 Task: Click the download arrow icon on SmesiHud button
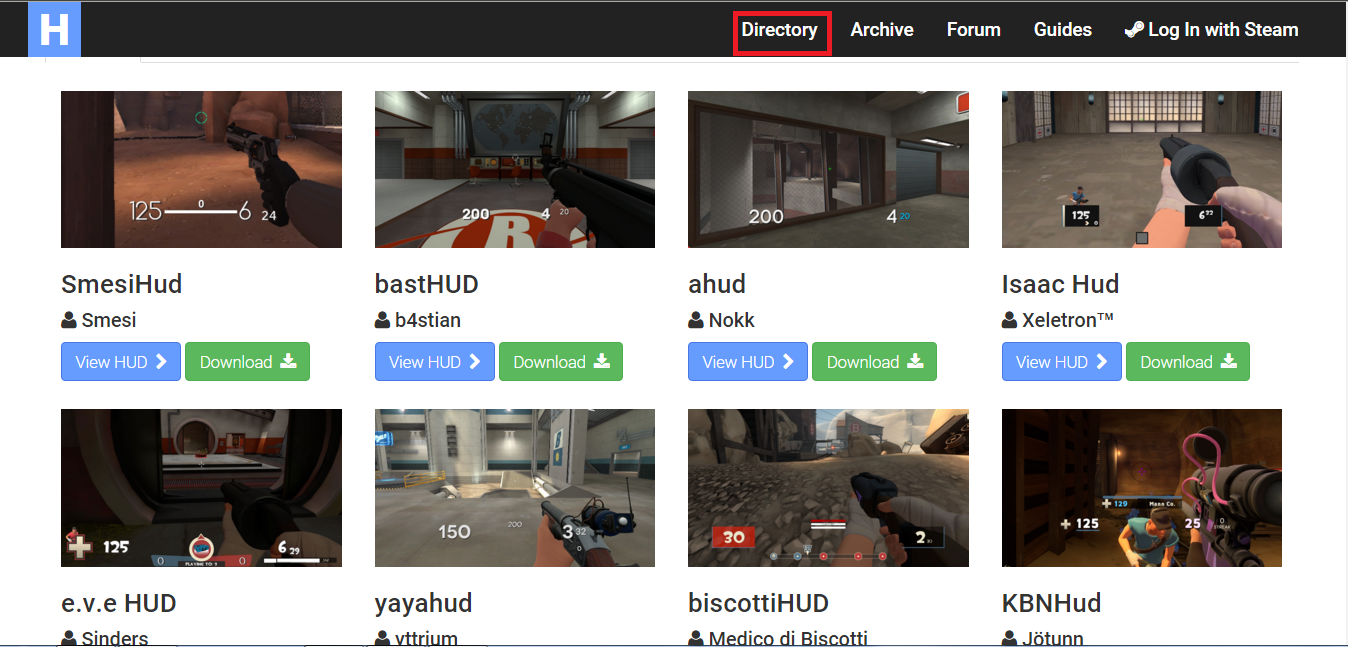coord(288,362)
